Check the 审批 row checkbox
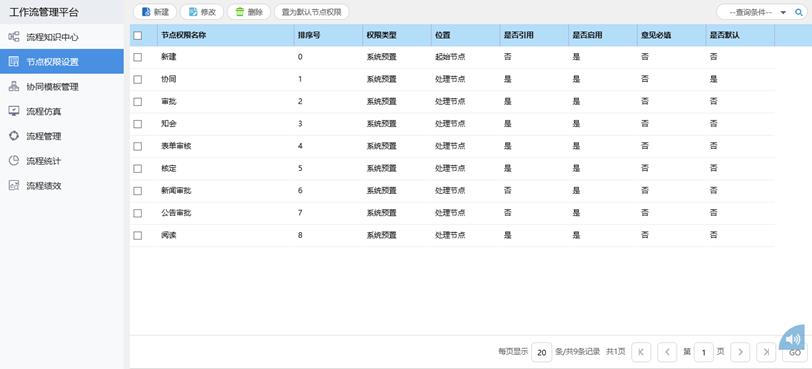 coord(137,102)
